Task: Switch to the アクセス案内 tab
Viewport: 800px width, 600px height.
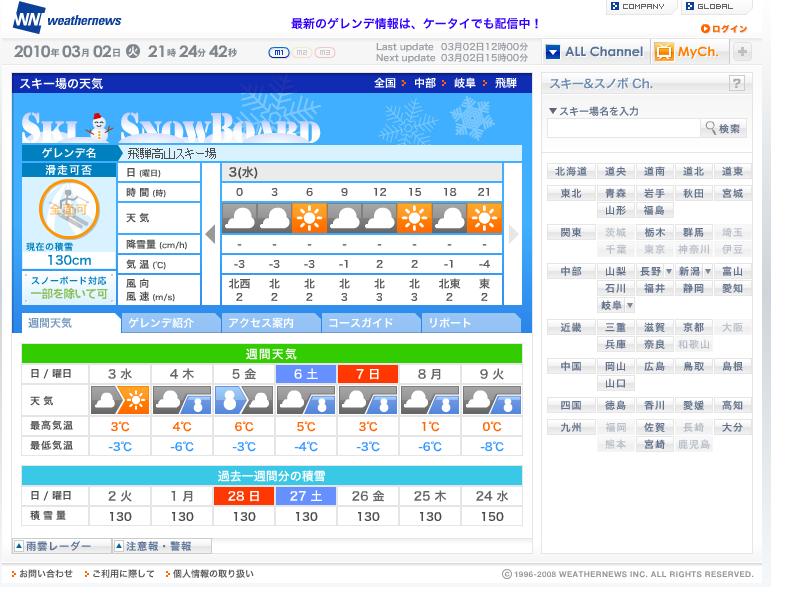Action: (x=271, y=323)
